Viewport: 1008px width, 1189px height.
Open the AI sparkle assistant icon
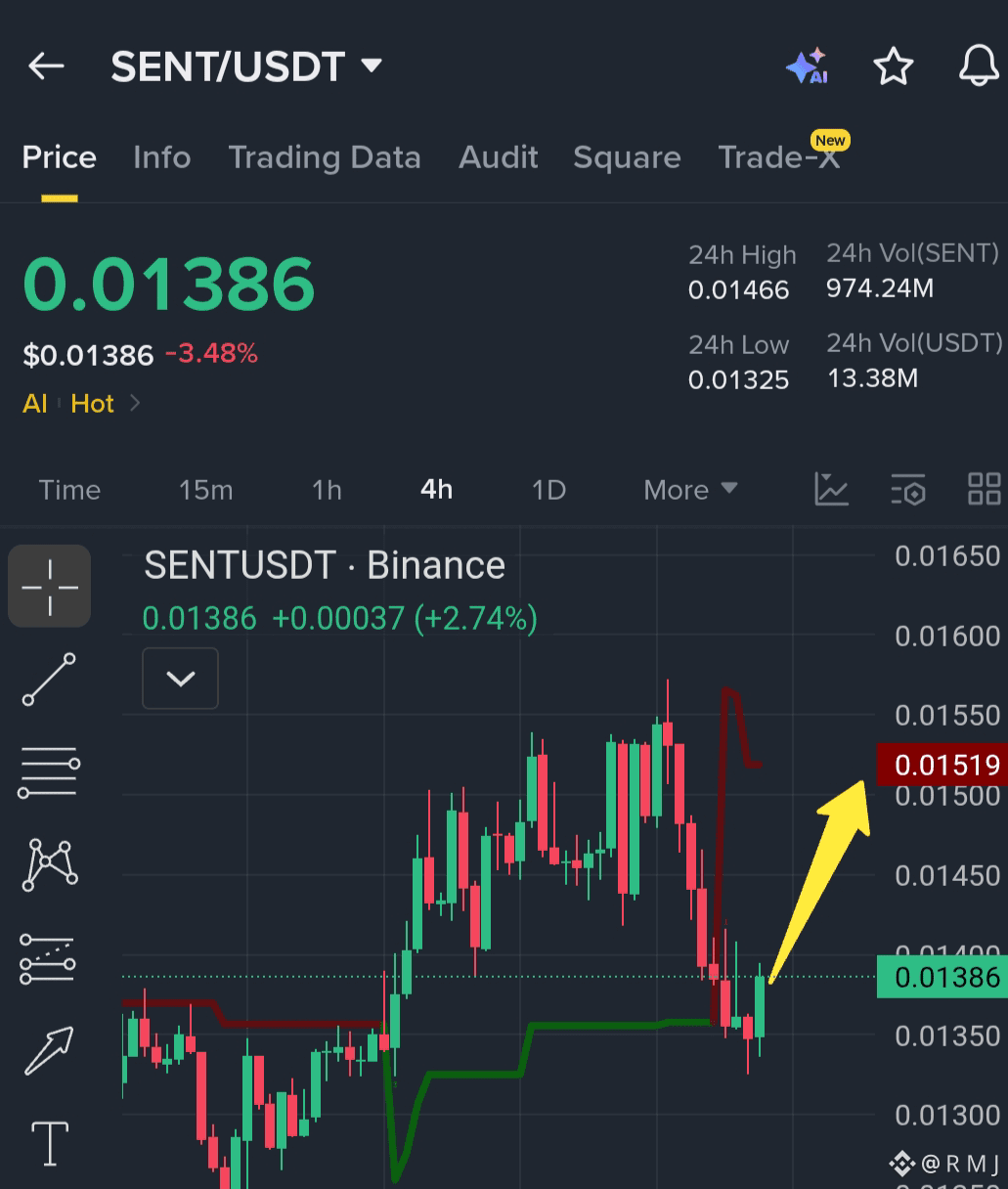point(808,66)
